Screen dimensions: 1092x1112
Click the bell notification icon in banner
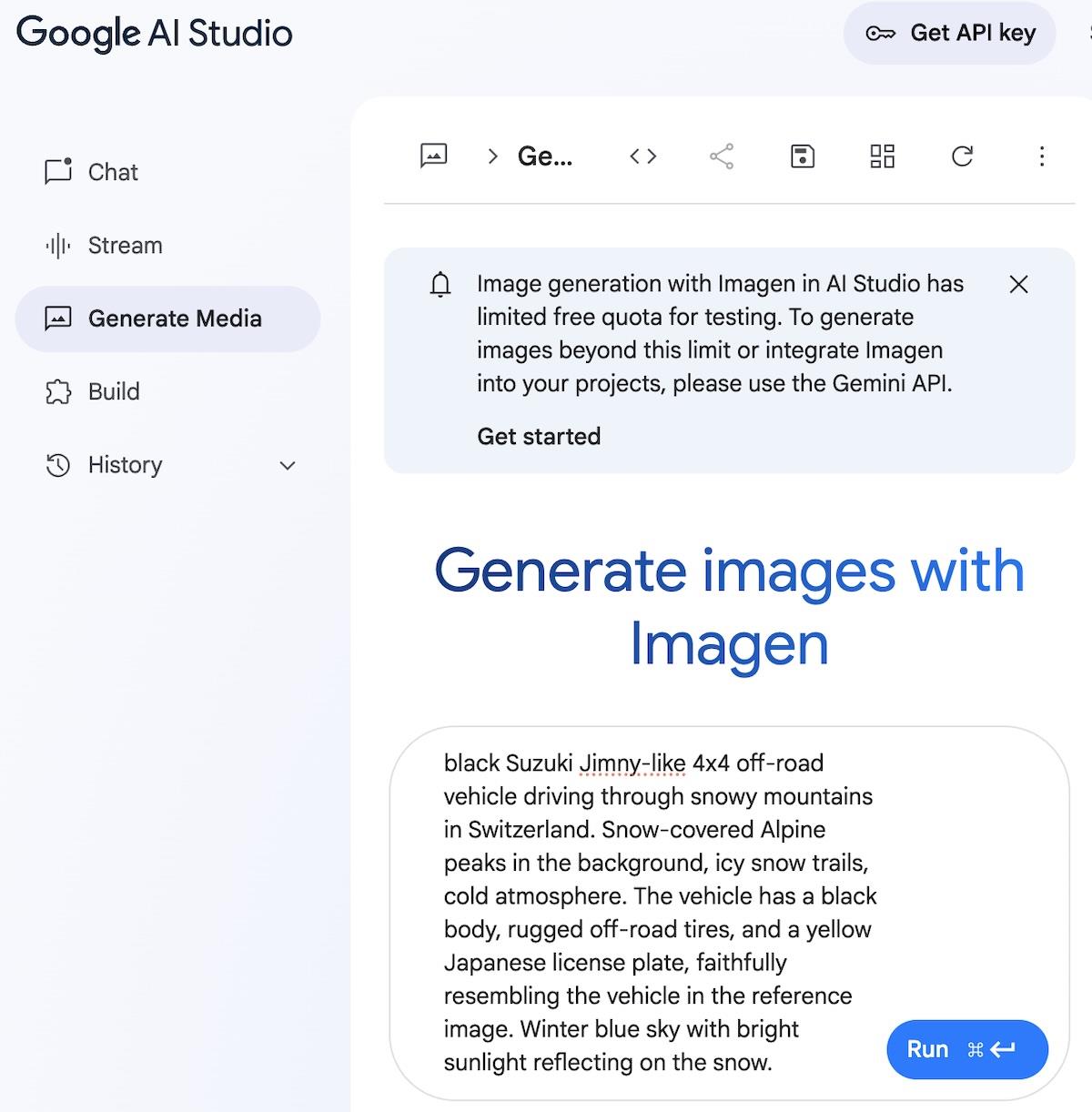pos(440,285)
